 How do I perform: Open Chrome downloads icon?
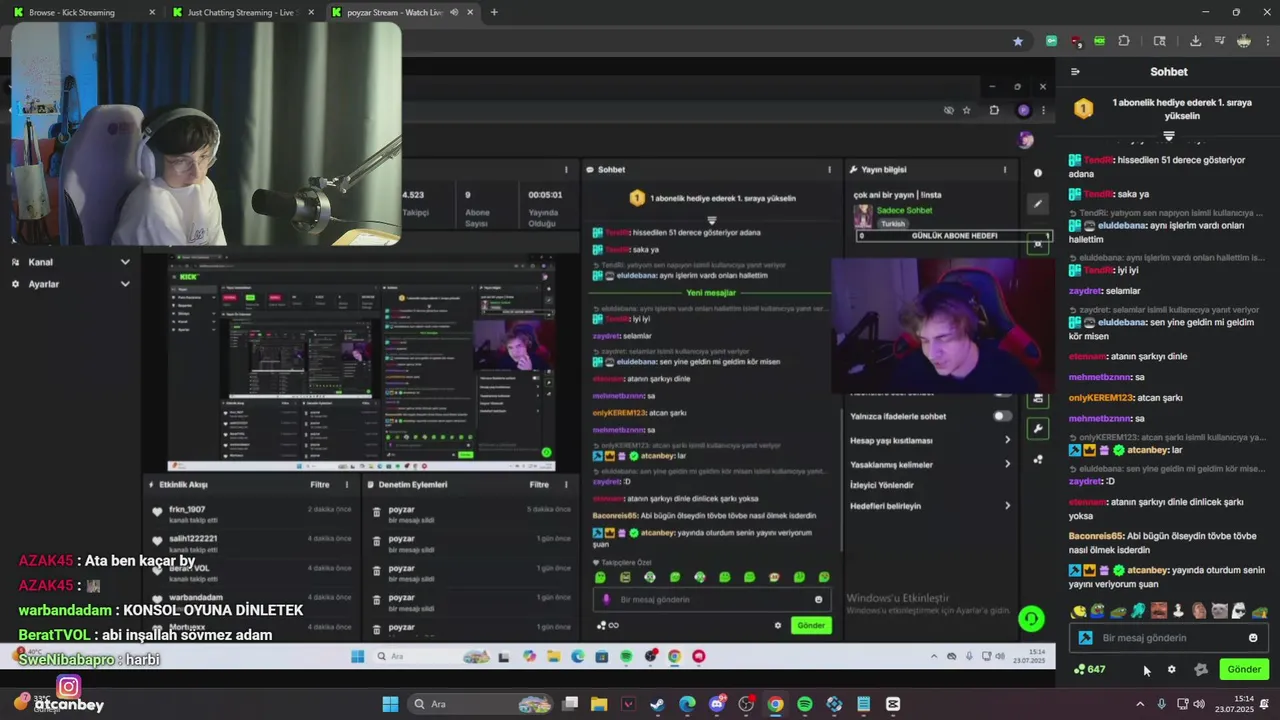(1195, 41)
